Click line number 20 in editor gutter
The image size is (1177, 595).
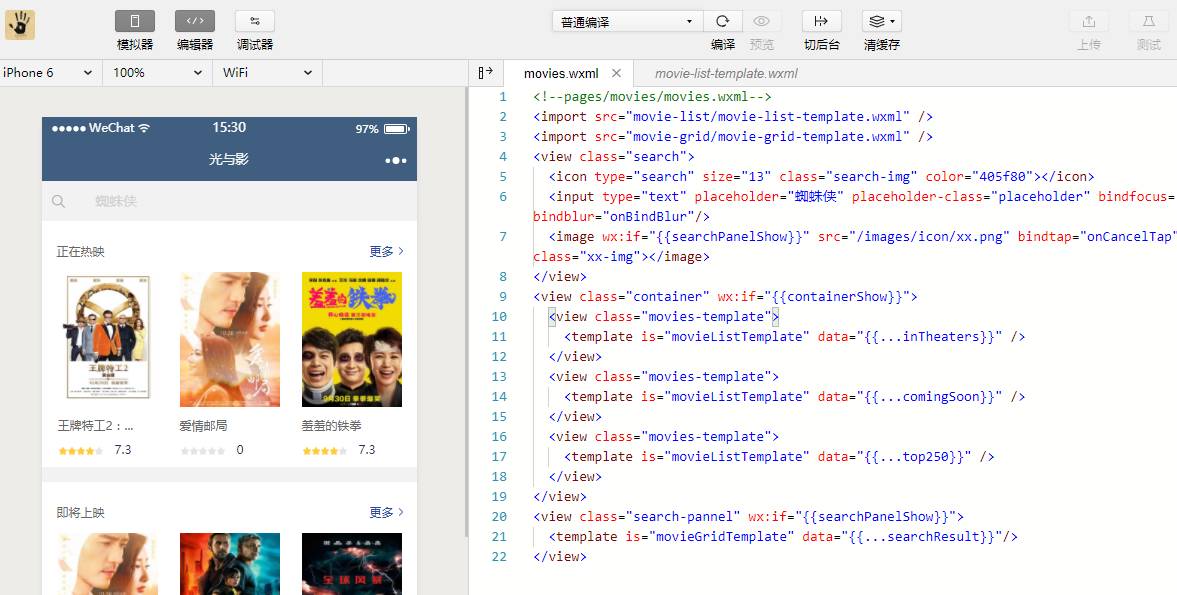499,516
